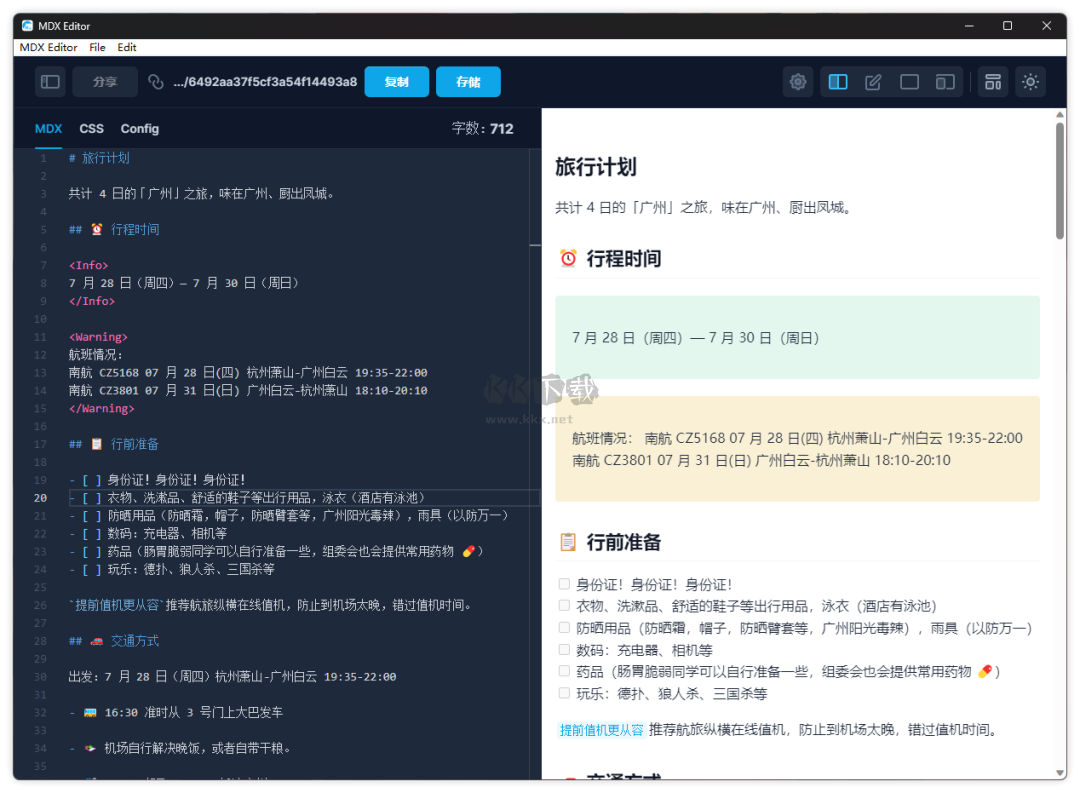
Task: Click the 提前值机更从容 highlighted text in preview
Action: [x=601, y=730]
